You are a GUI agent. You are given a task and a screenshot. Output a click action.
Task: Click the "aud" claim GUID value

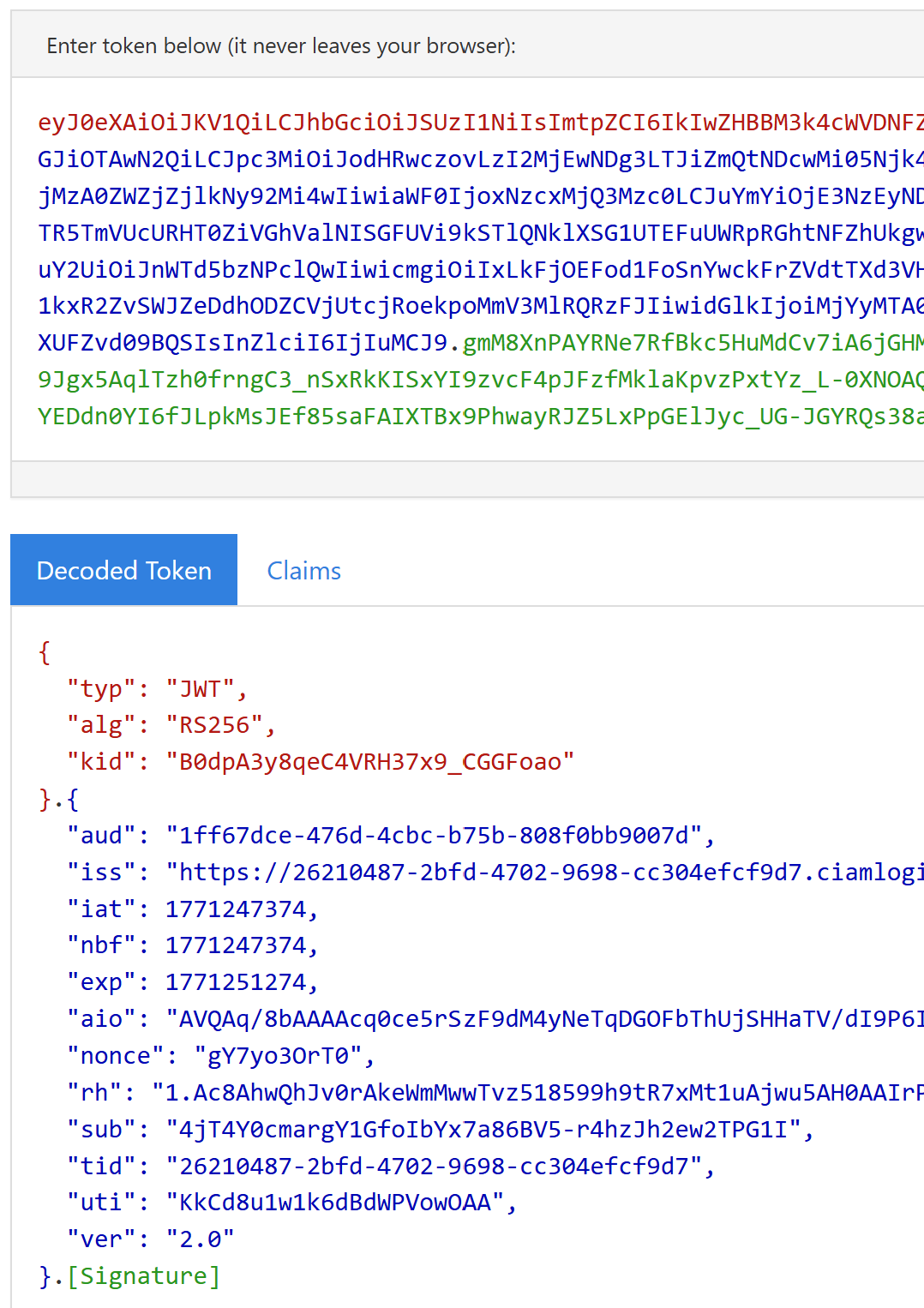(434, 836)
